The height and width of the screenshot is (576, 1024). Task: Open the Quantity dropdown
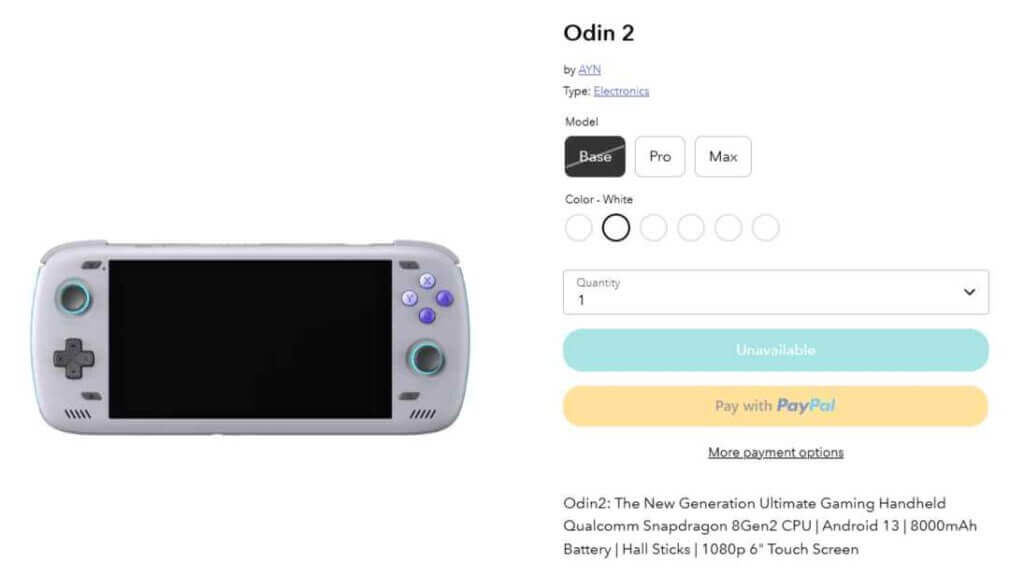(x=776, y=291)
